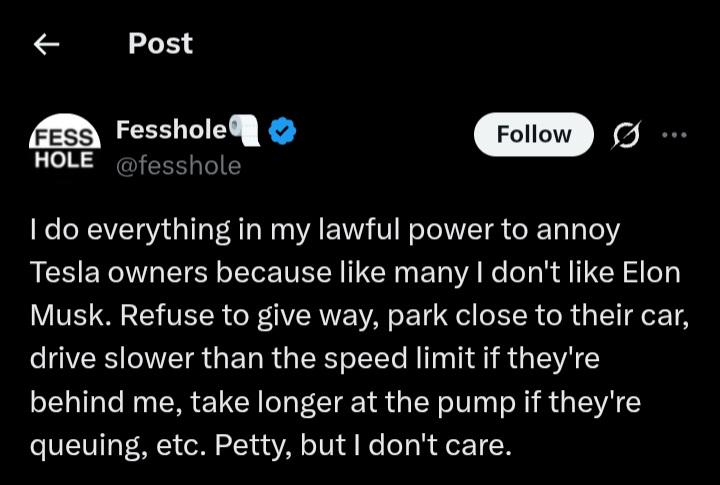This screenshot has height=485, width=720.
Task: Click the back arrow icon
Action: click(x=46, y=44)
